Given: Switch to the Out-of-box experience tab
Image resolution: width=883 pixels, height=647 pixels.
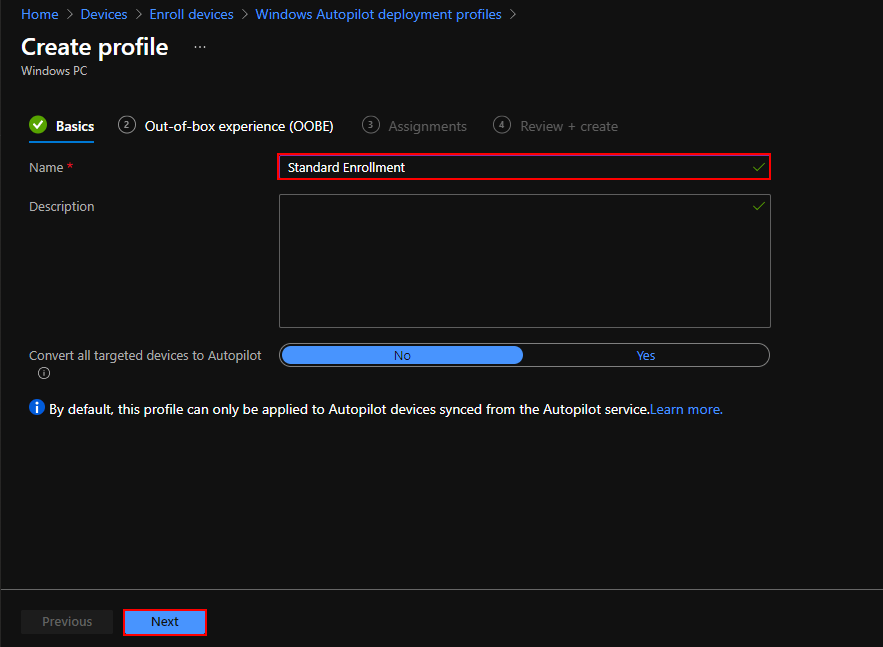Looking at the screenshot, I should [x=238, y=125].
